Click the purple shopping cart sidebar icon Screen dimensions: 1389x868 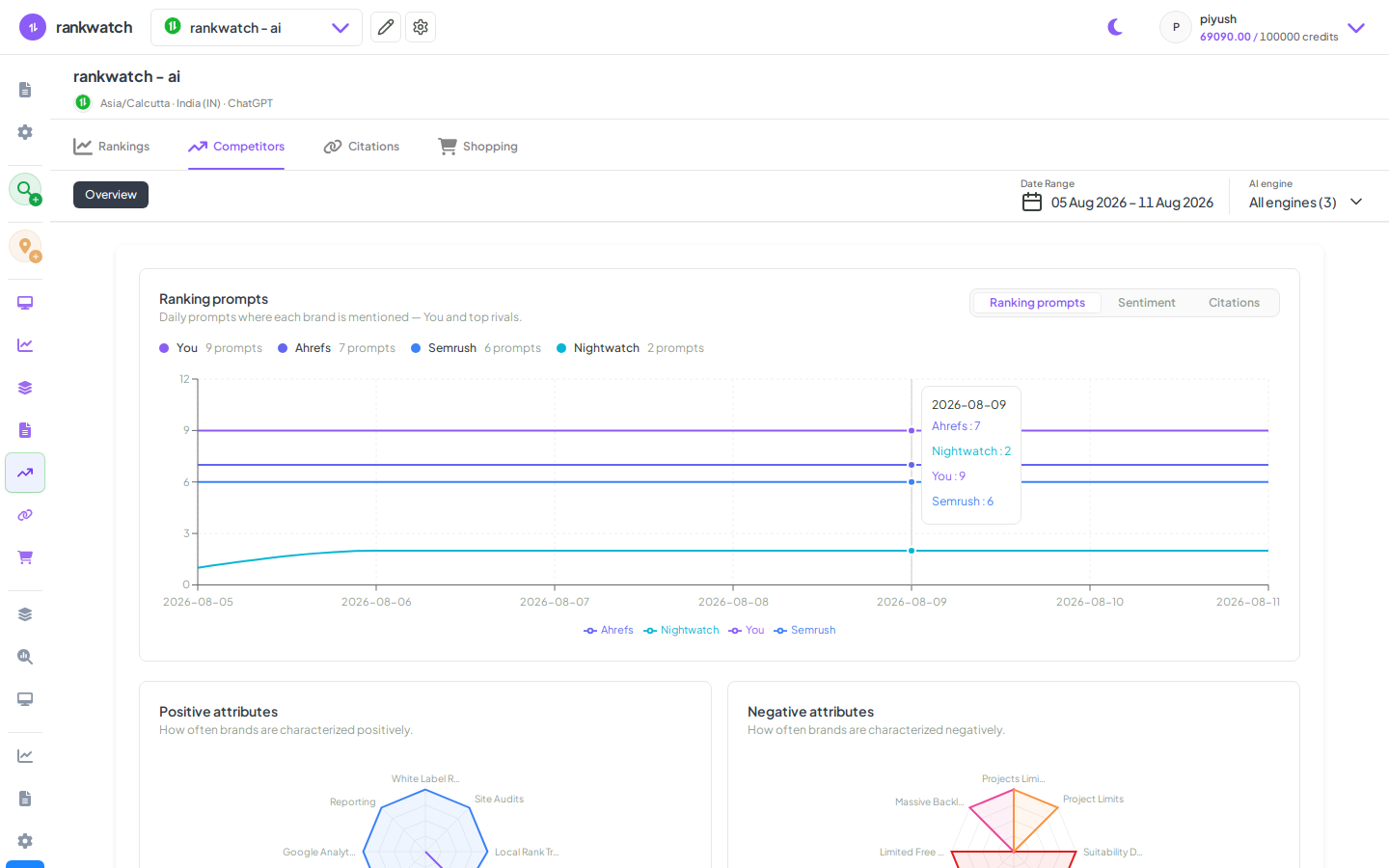25,557
